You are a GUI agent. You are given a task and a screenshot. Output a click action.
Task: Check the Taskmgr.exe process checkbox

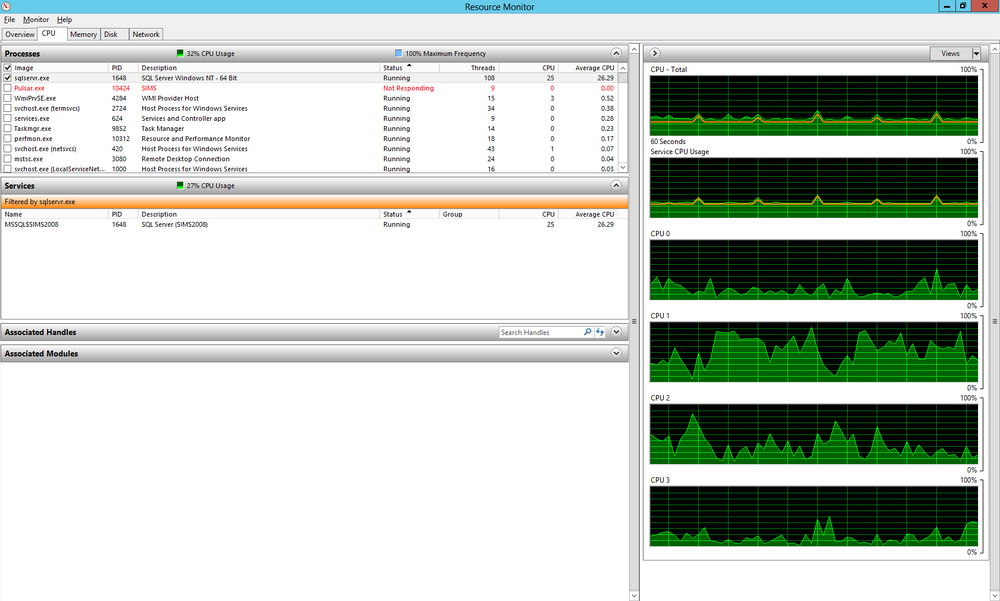8,128
